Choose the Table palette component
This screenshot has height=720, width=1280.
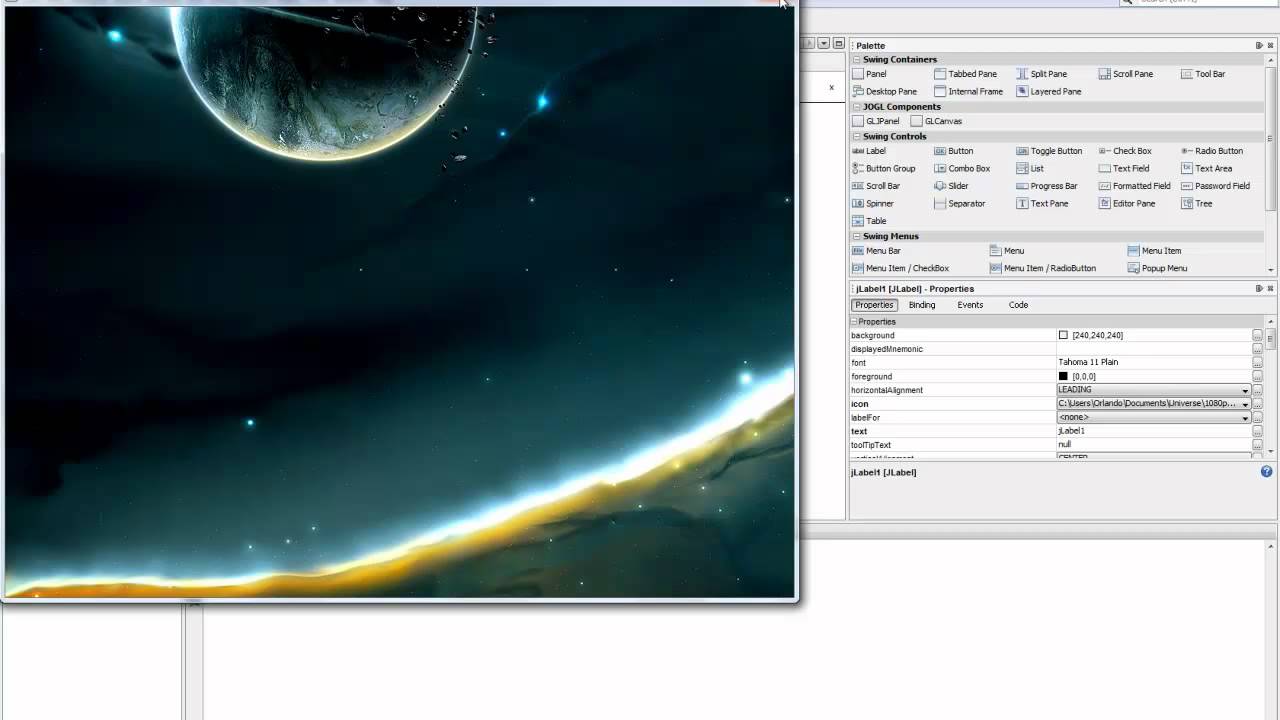pos(869,221)
